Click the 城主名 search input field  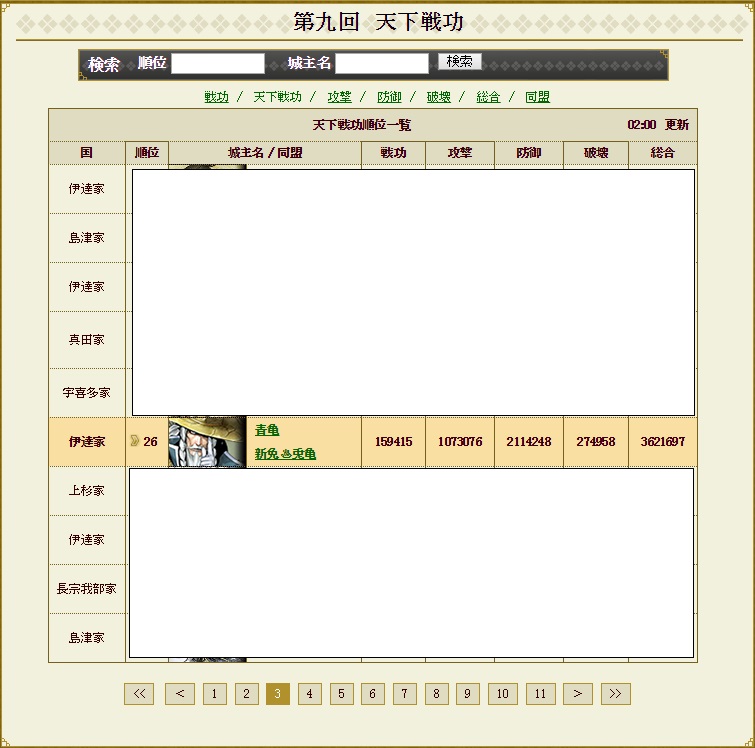click(381, 63)
